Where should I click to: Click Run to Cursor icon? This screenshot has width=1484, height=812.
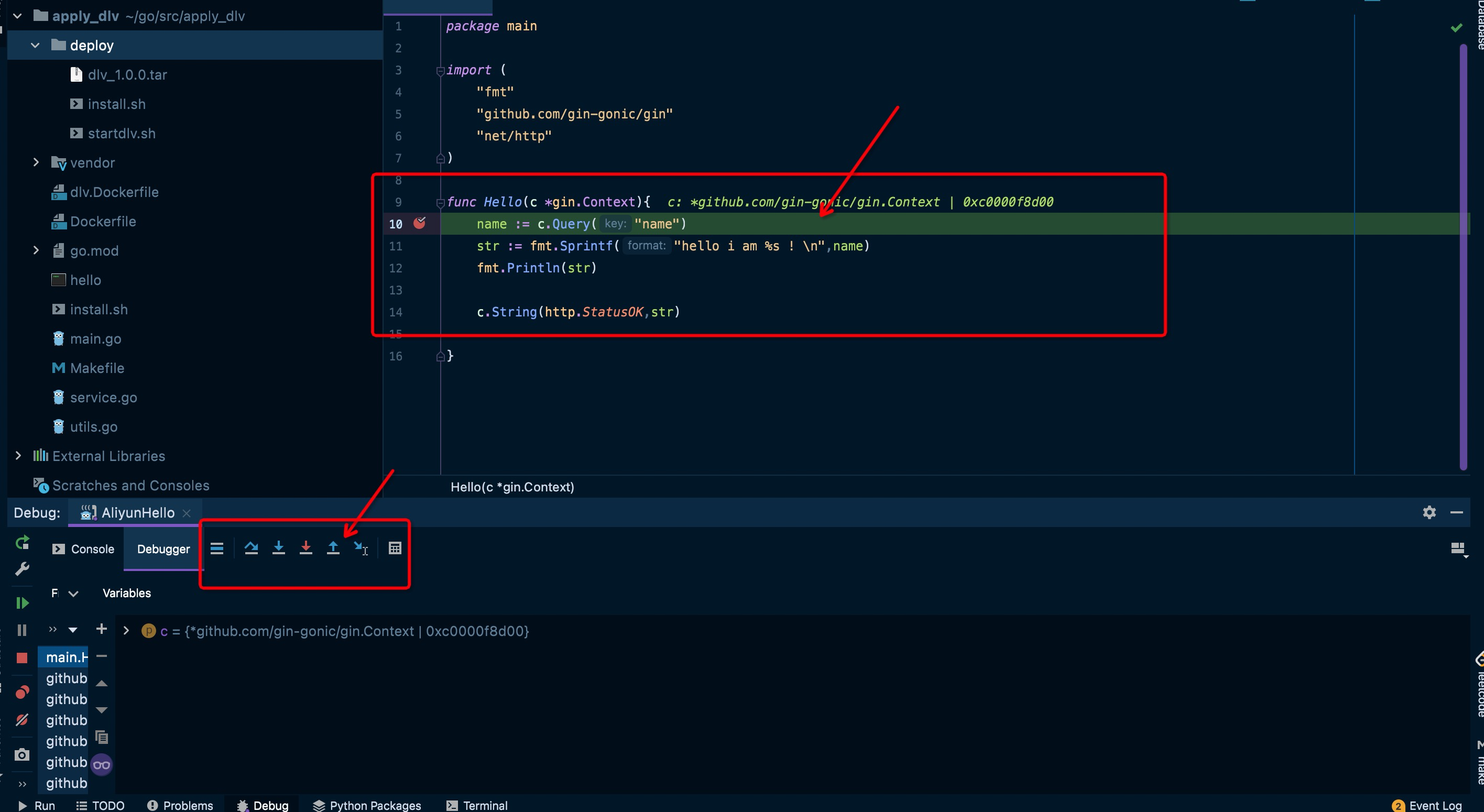361,547
